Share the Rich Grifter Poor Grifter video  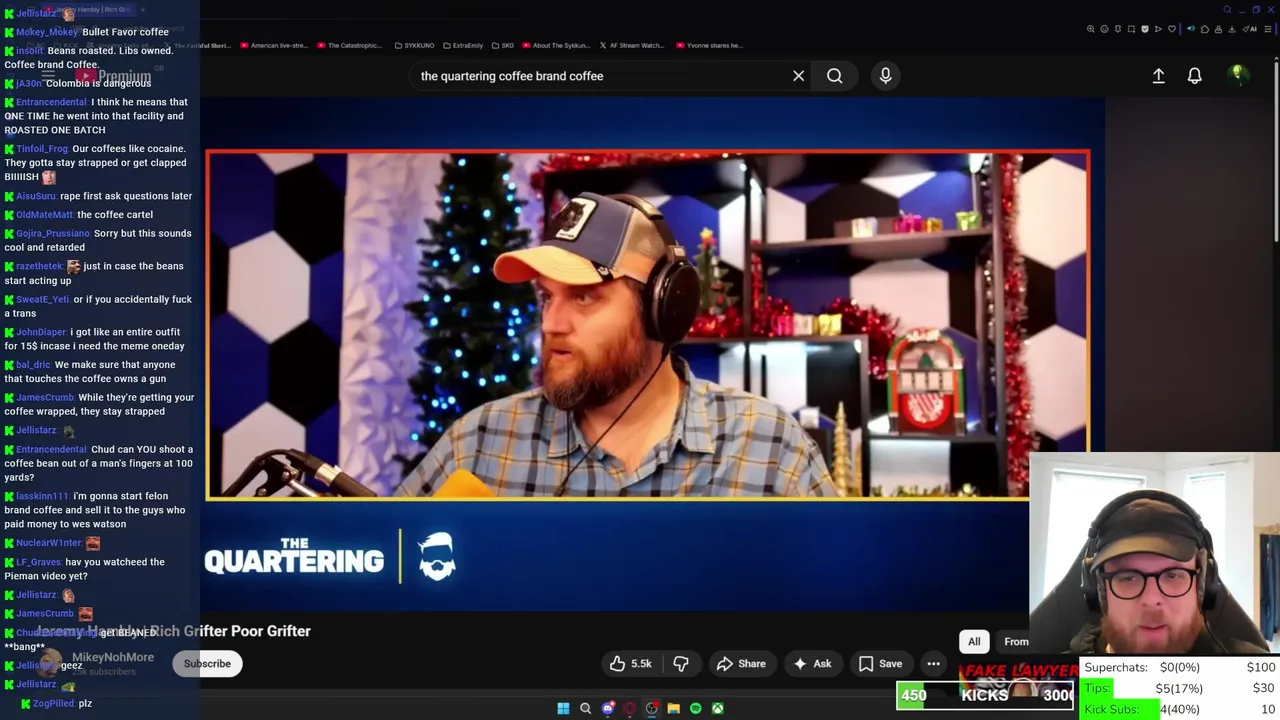point(741,664)
